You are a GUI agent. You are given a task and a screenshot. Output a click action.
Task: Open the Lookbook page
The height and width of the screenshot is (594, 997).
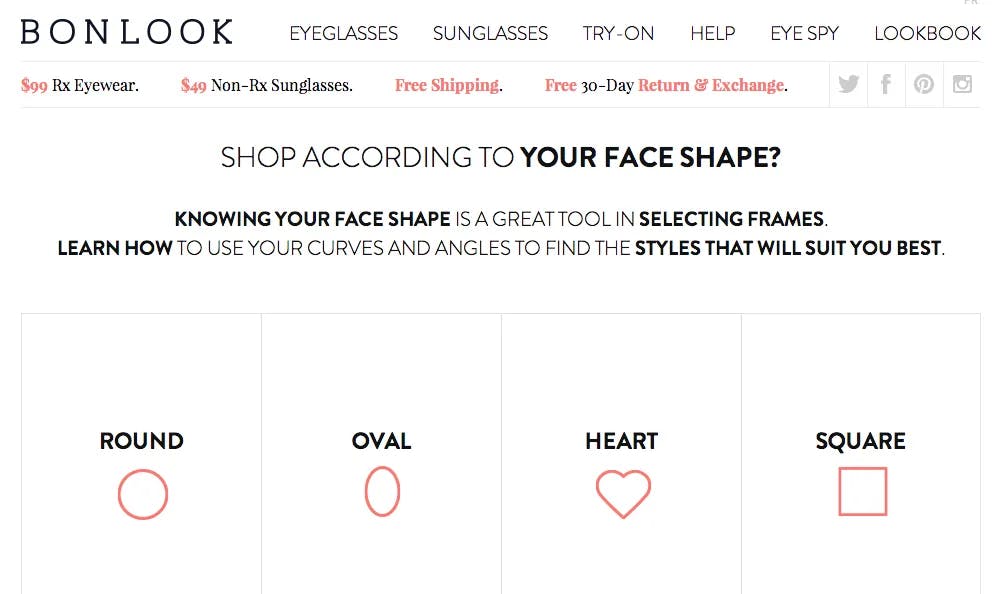[928, 33]
